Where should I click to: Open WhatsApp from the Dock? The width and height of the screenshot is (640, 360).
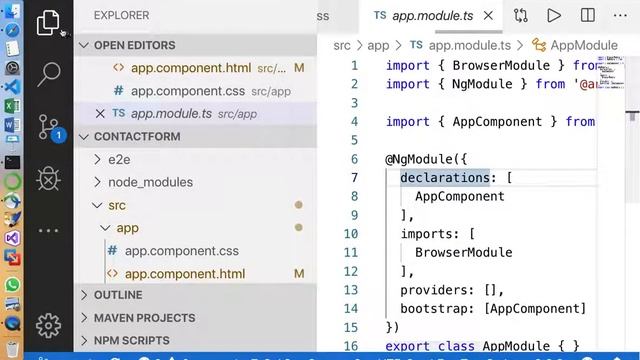coord(12,284)
